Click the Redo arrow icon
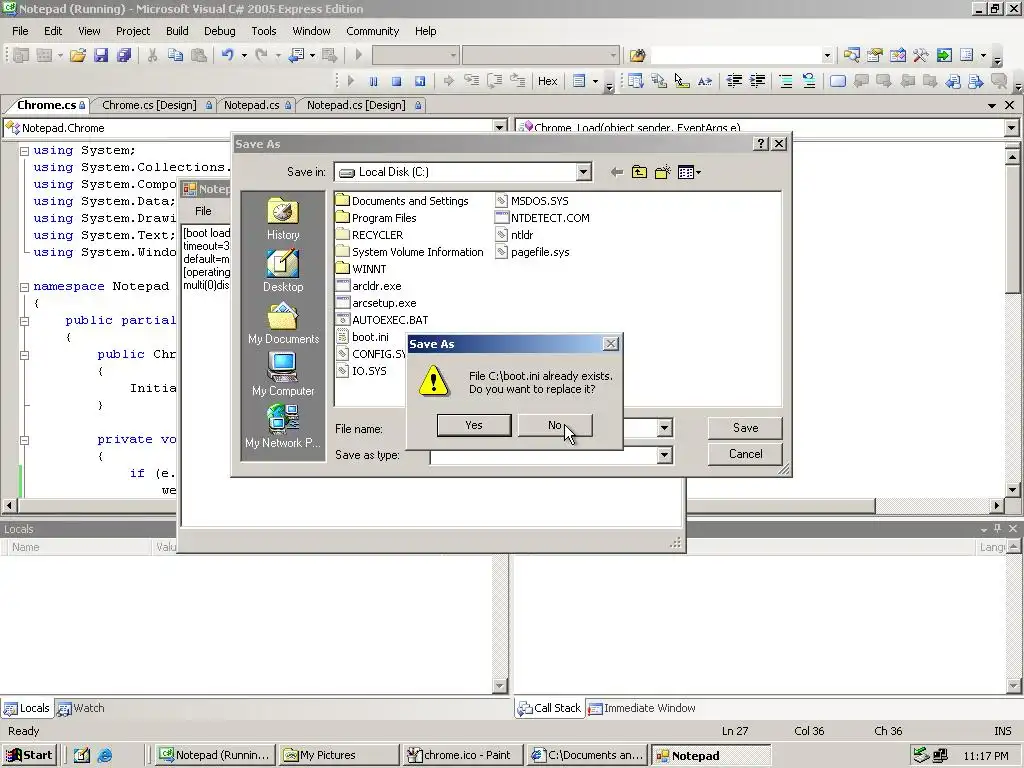 coord(261,56)
